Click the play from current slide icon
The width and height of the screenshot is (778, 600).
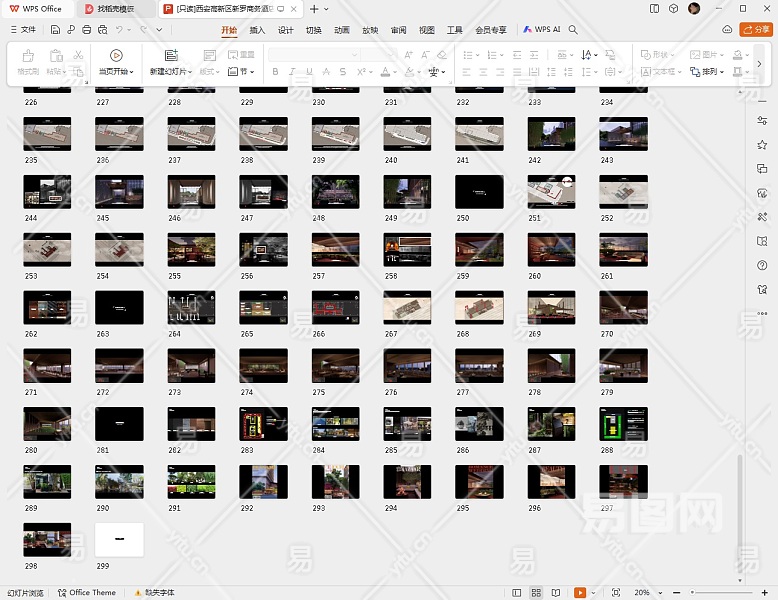coord(116,56)
